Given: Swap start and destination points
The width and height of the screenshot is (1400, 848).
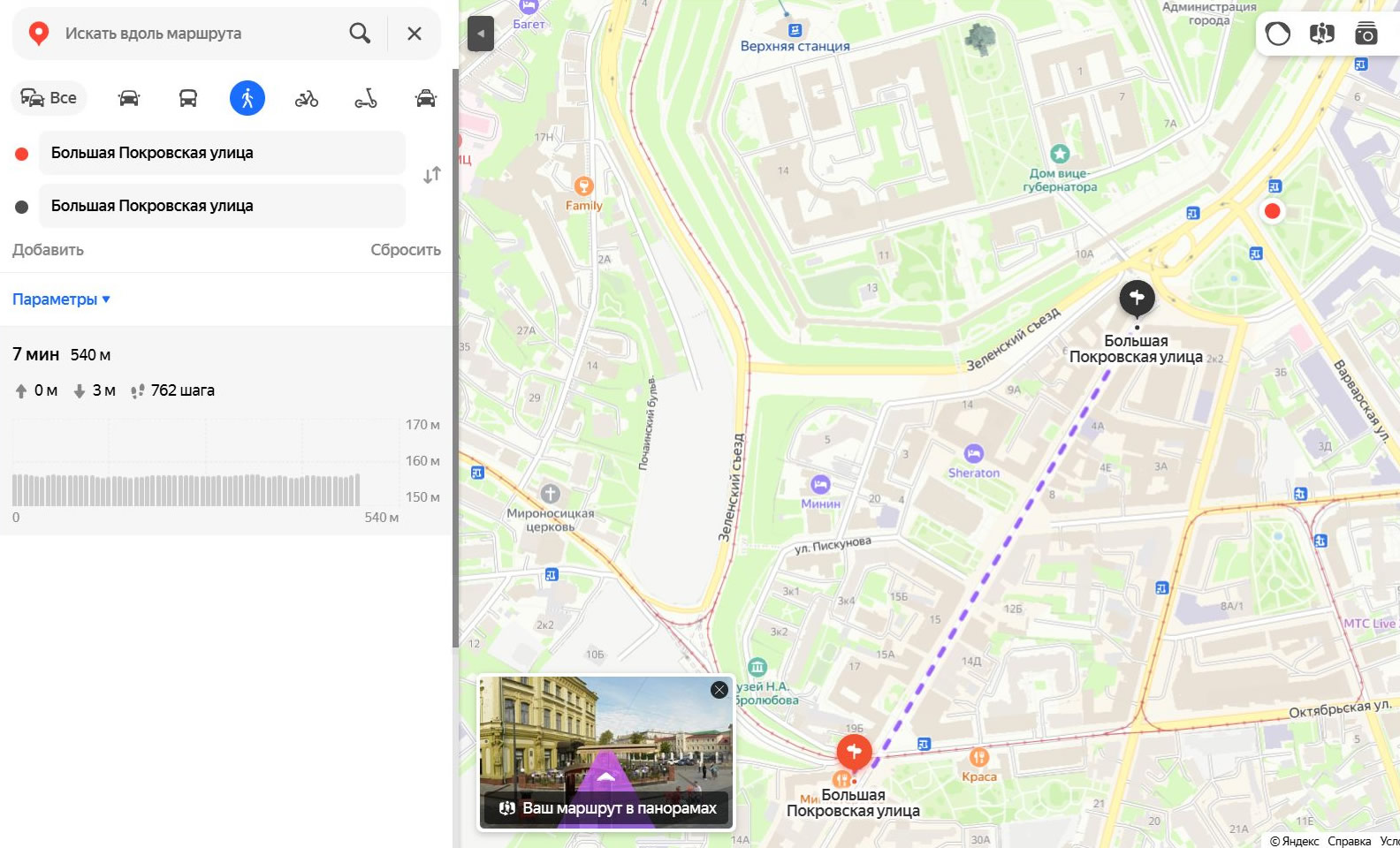Looking at the screenshot, I should [431, 176].
